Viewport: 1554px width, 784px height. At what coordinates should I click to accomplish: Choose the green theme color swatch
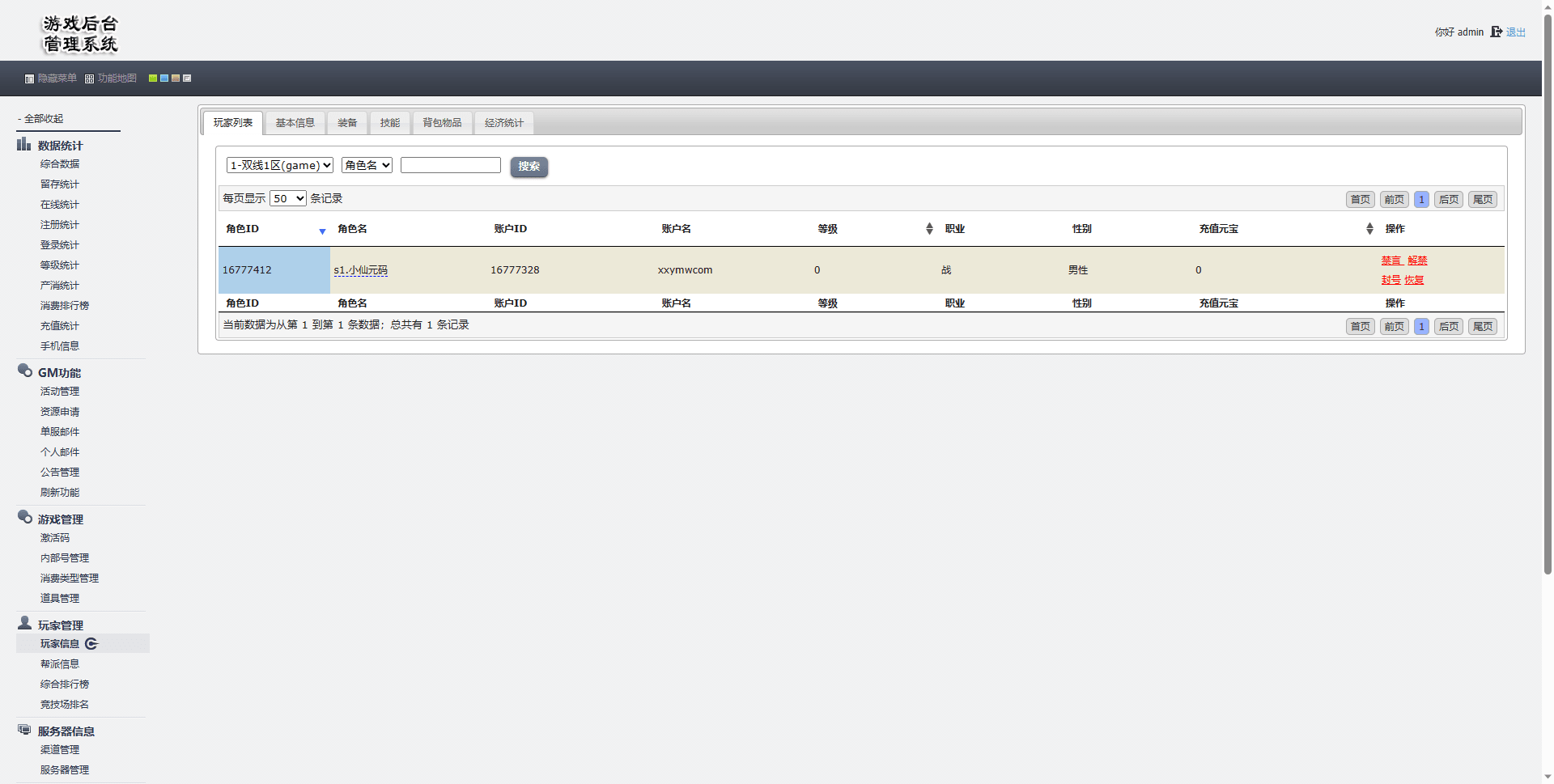[152, 78]
